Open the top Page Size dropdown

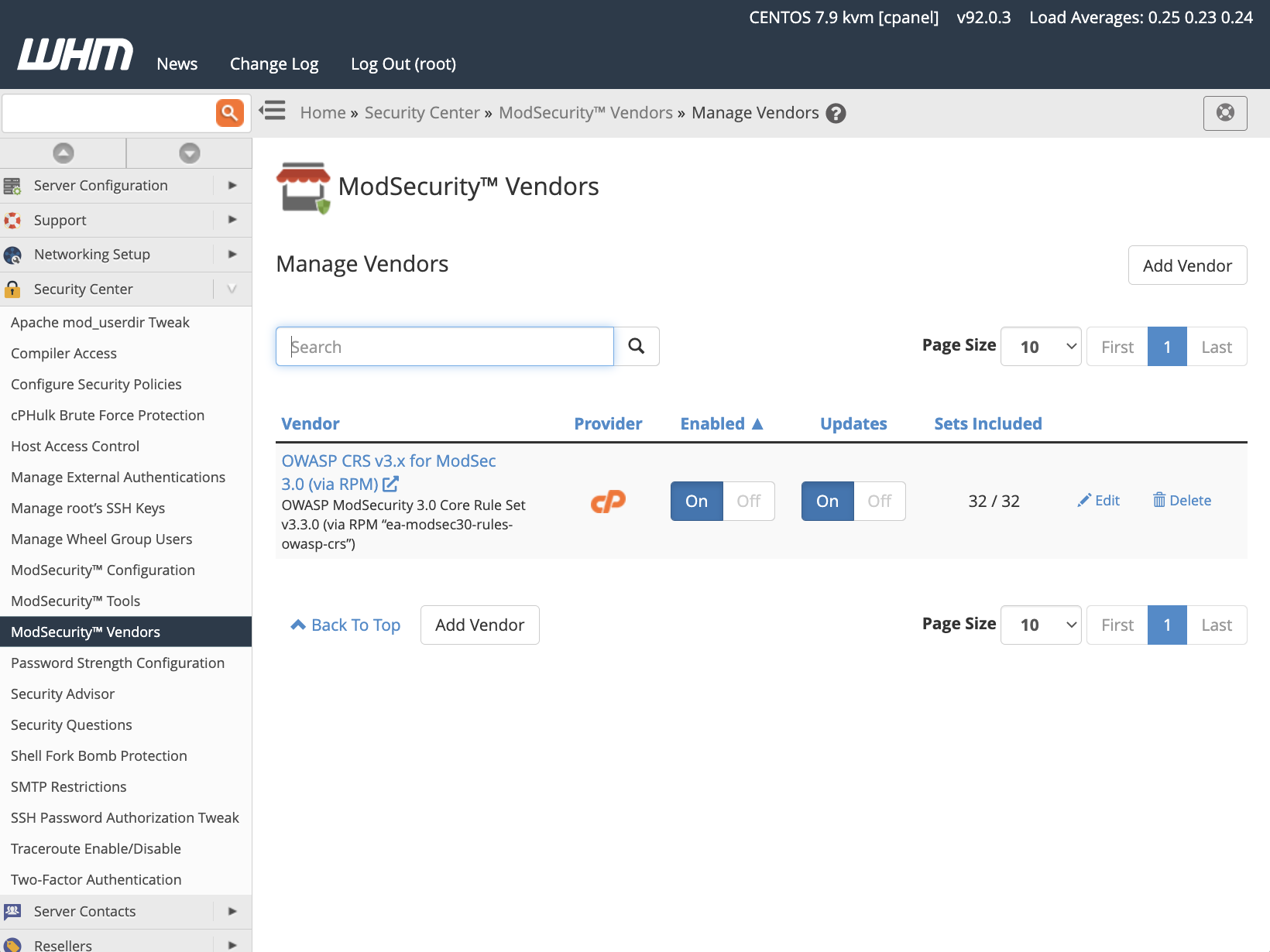1041,346
